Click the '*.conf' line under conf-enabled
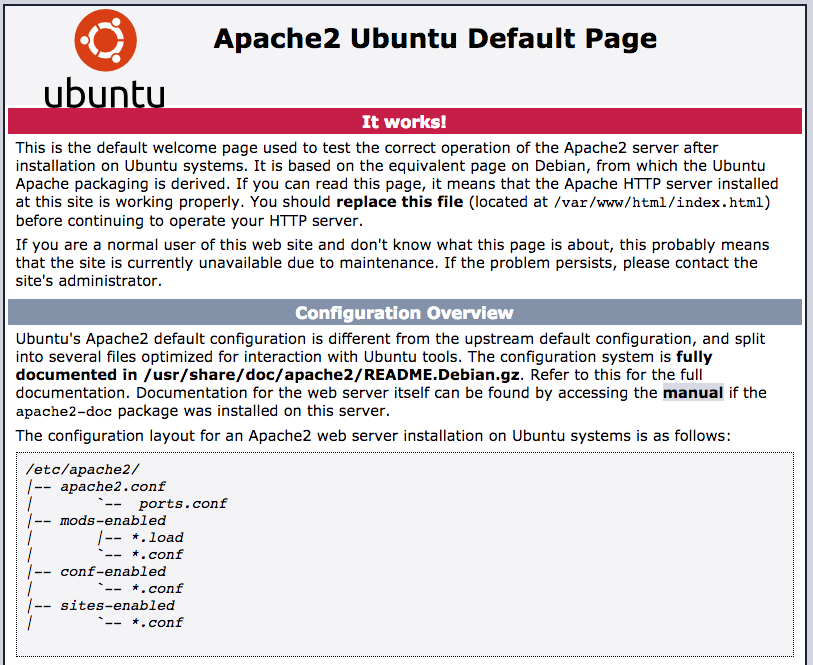Image resolution: width=813 pixels, height=665 pixels. pos(157,589)
